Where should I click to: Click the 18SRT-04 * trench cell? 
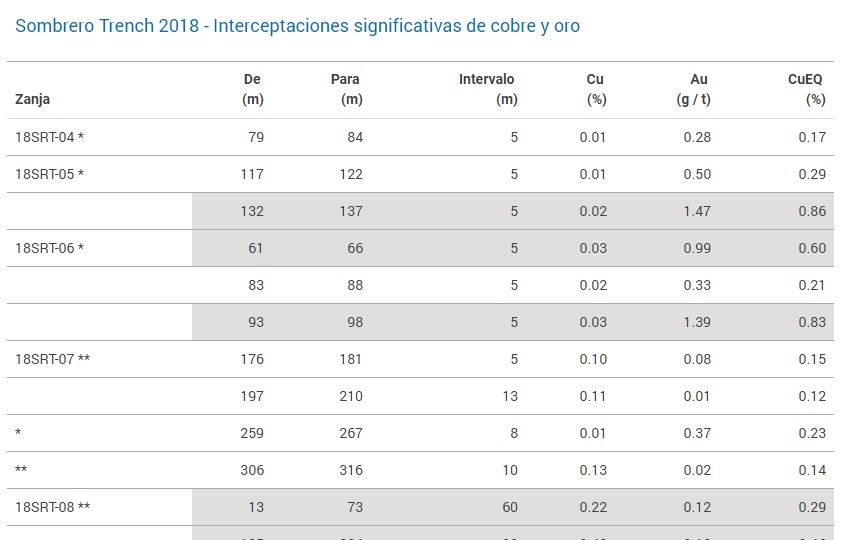(x=49, y=137)
